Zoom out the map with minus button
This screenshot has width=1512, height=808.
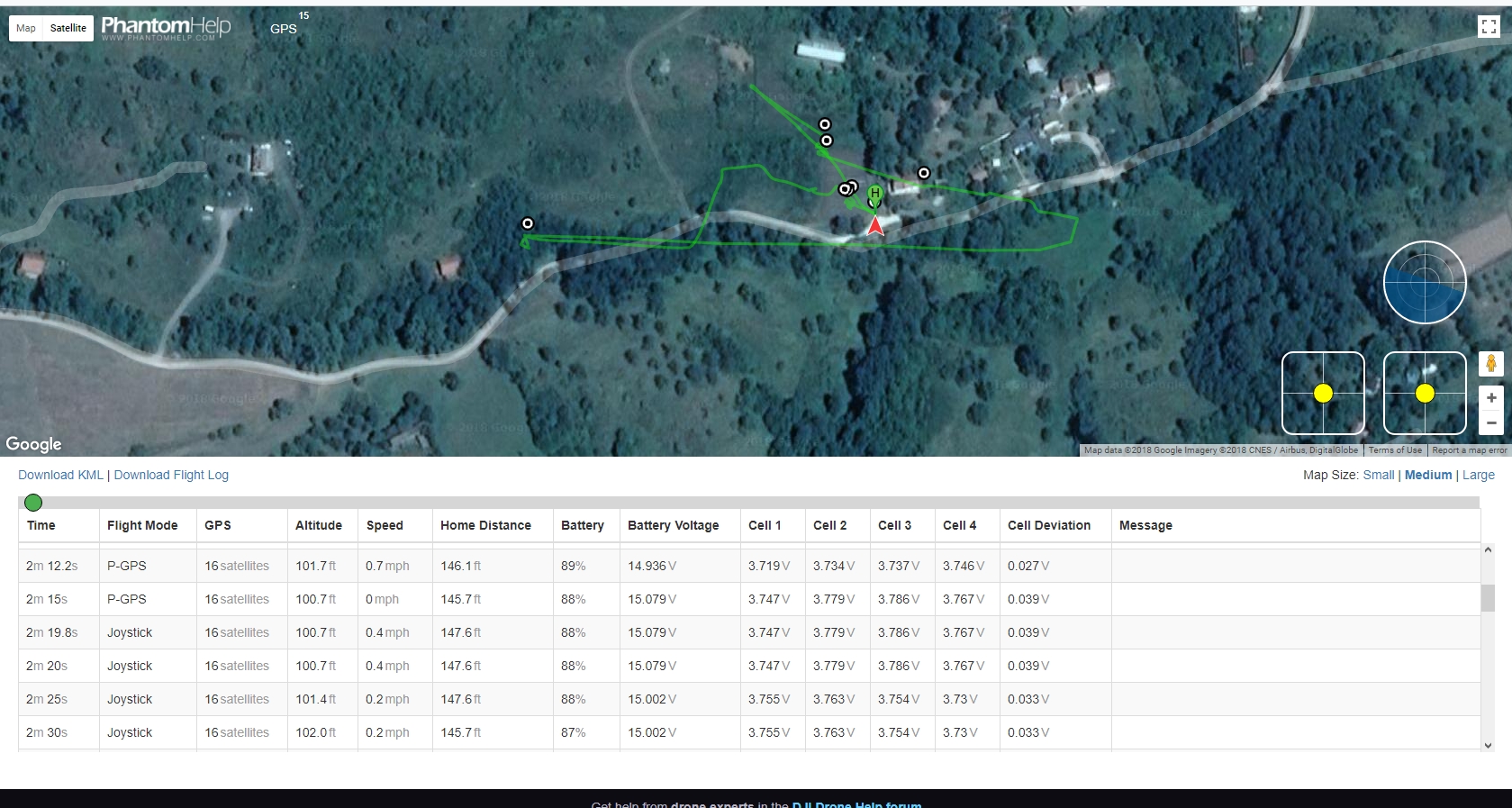[x=1491, y=422]
